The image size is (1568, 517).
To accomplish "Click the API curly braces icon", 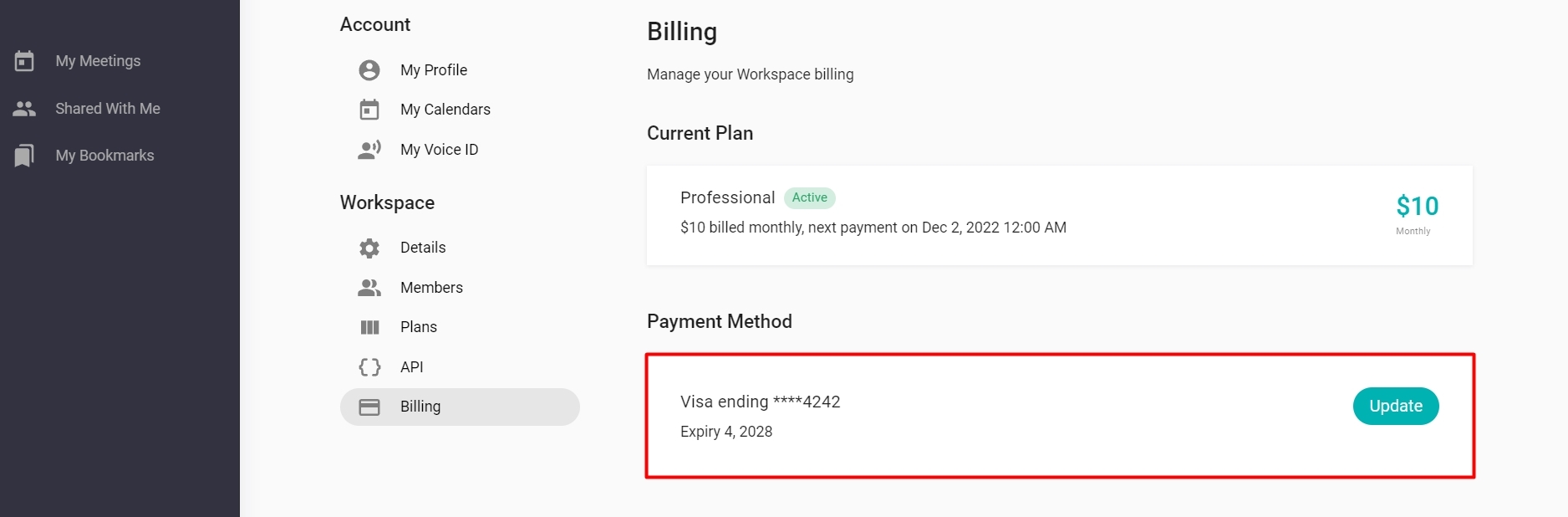I will (369, 367).
